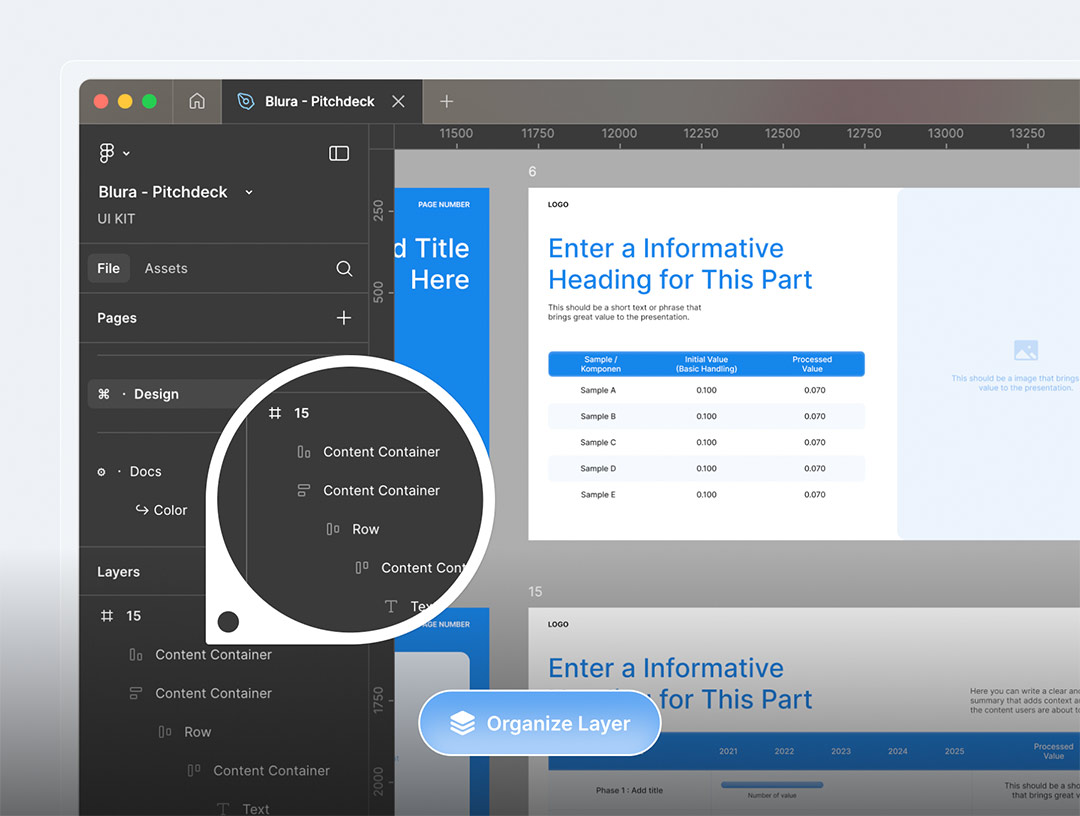
Task: Click the frame icon beside layer 15
Action: click(x=107, y=616)
